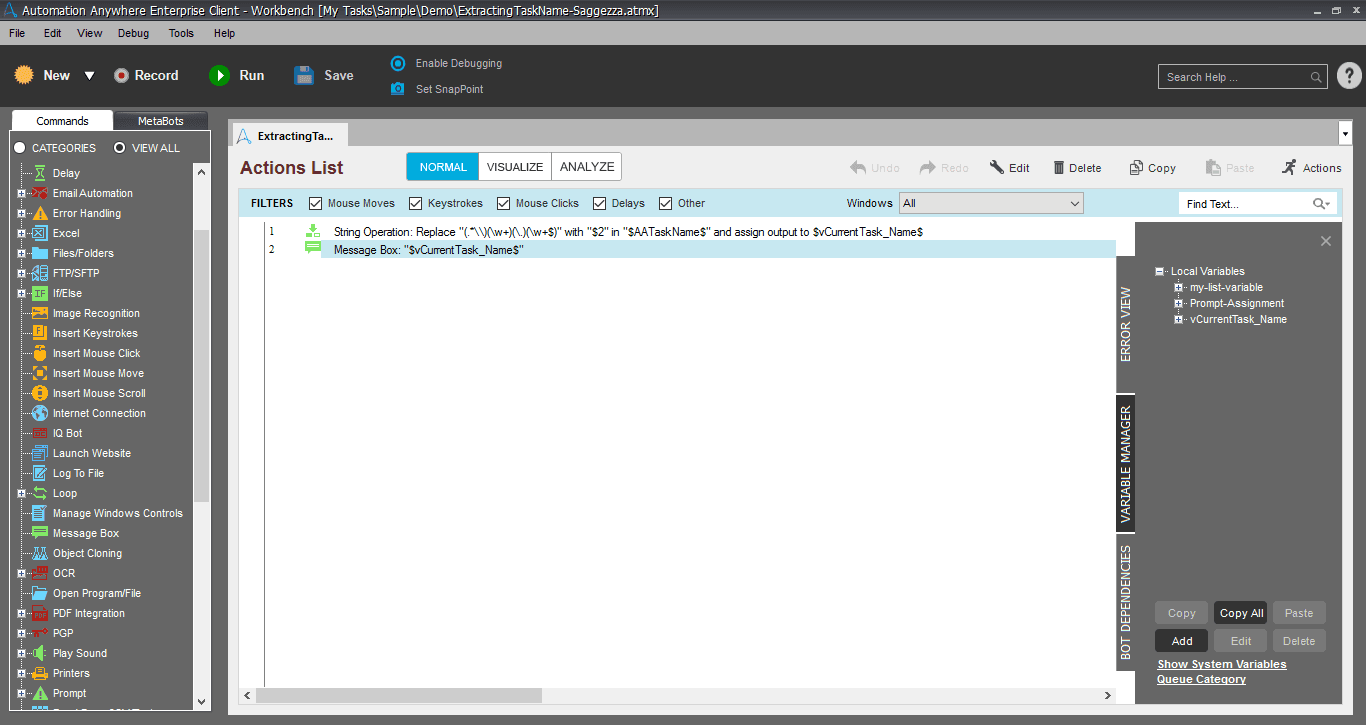Select the CATEGORIES radio button
The height and width of the screenshot is (725, 1366).
click(19, 148)
